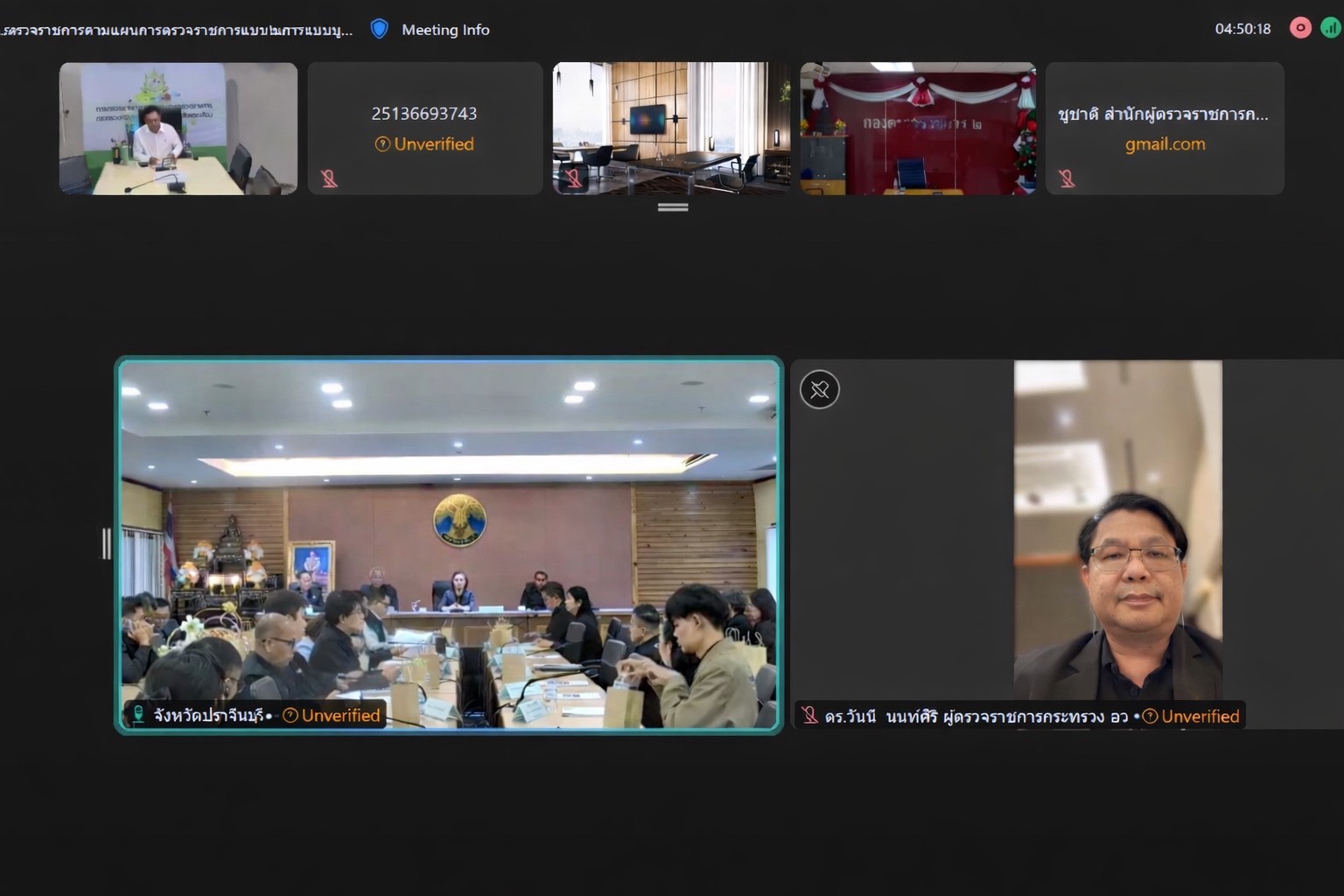The height and width of the screenshot is (896, 1344).
Task: Select thumbnail of man in white shirt
Action: pyautogui.click(x=178, y=129)
